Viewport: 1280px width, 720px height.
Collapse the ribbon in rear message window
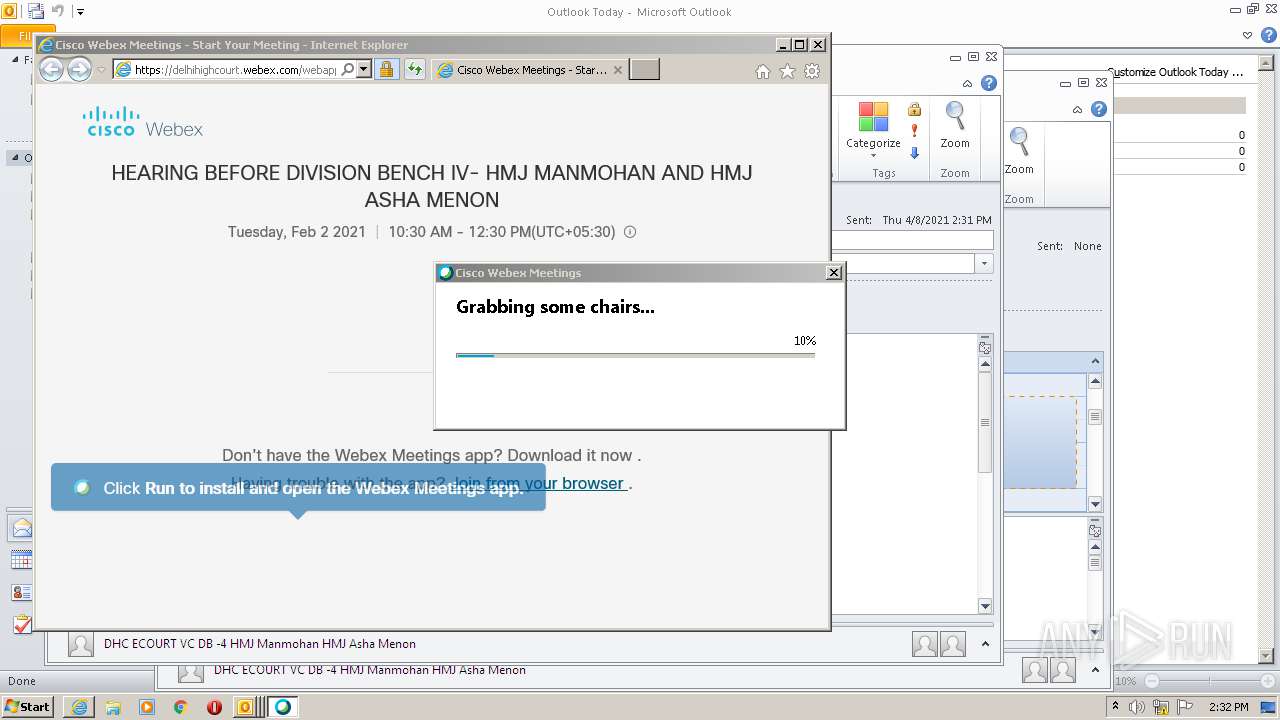[x=1077, y=110]
